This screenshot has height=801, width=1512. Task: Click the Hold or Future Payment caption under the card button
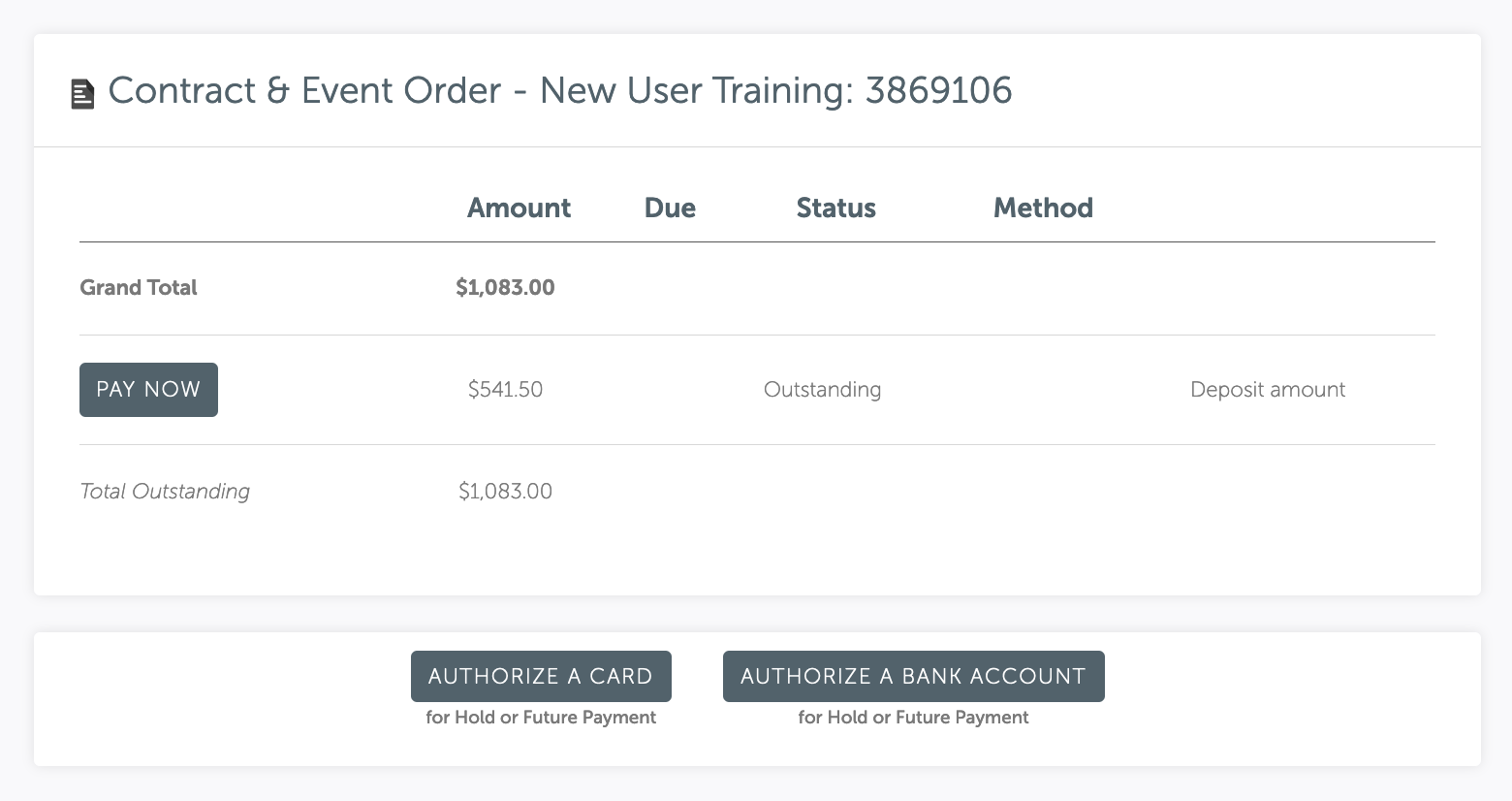[x=541, y=718]
